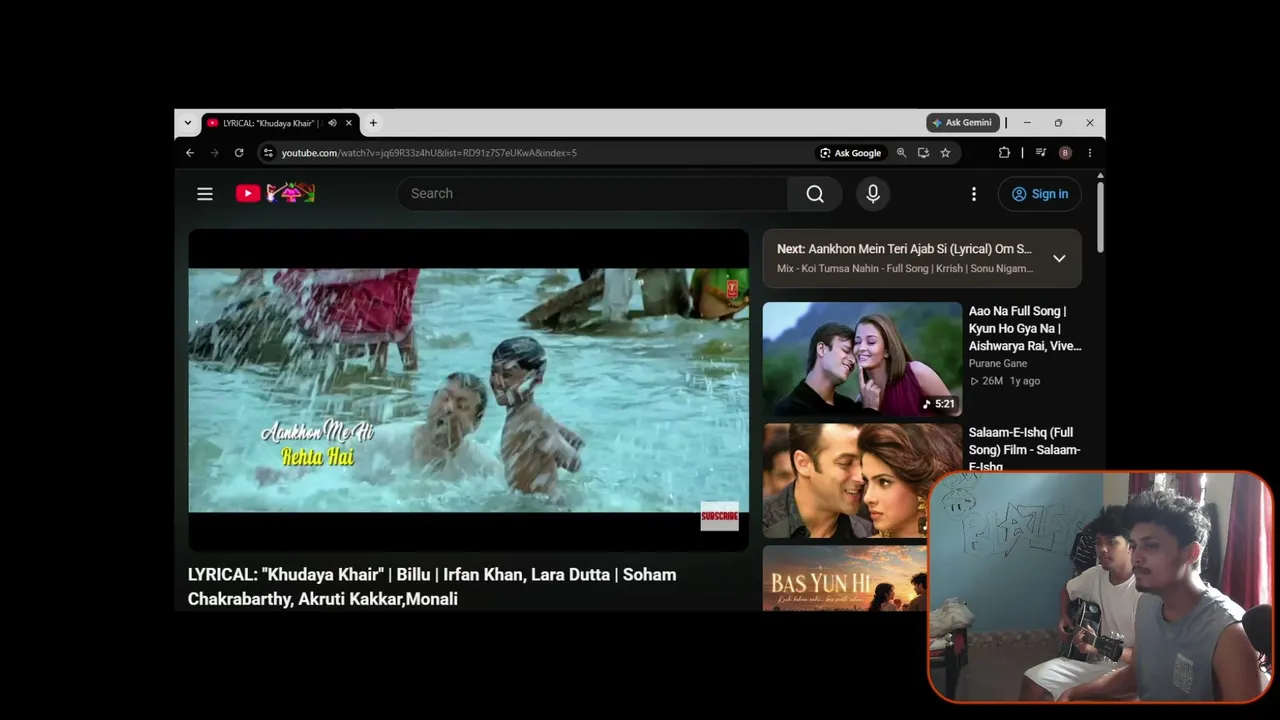This screenshot has height=720, width=1280.
Task: Open Chrome three-dot menu
Action: click(1090, 153)
